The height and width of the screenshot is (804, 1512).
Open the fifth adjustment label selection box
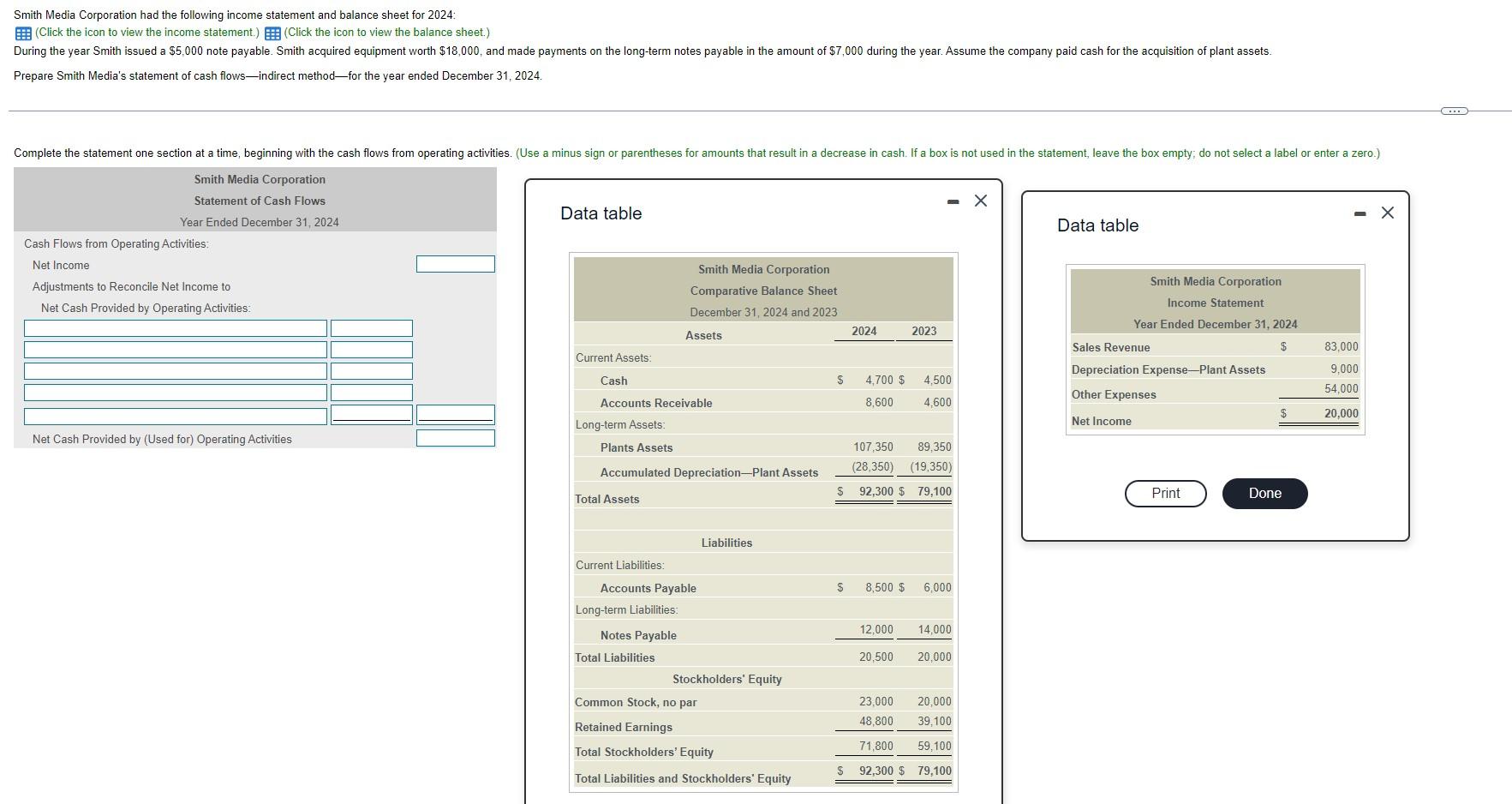[x=175, y=415]
